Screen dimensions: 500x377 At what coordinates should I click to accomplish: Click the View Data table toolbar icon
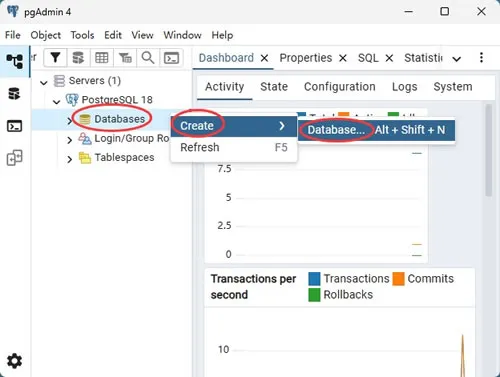tap(102, 58)
